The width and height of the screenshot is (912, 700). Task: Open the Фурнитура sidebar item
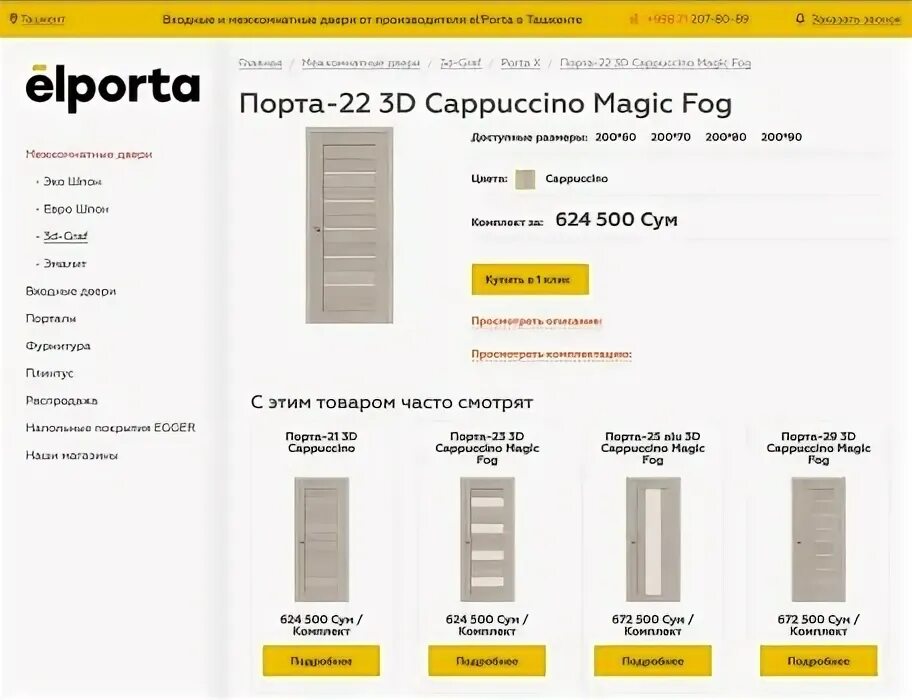58,346
